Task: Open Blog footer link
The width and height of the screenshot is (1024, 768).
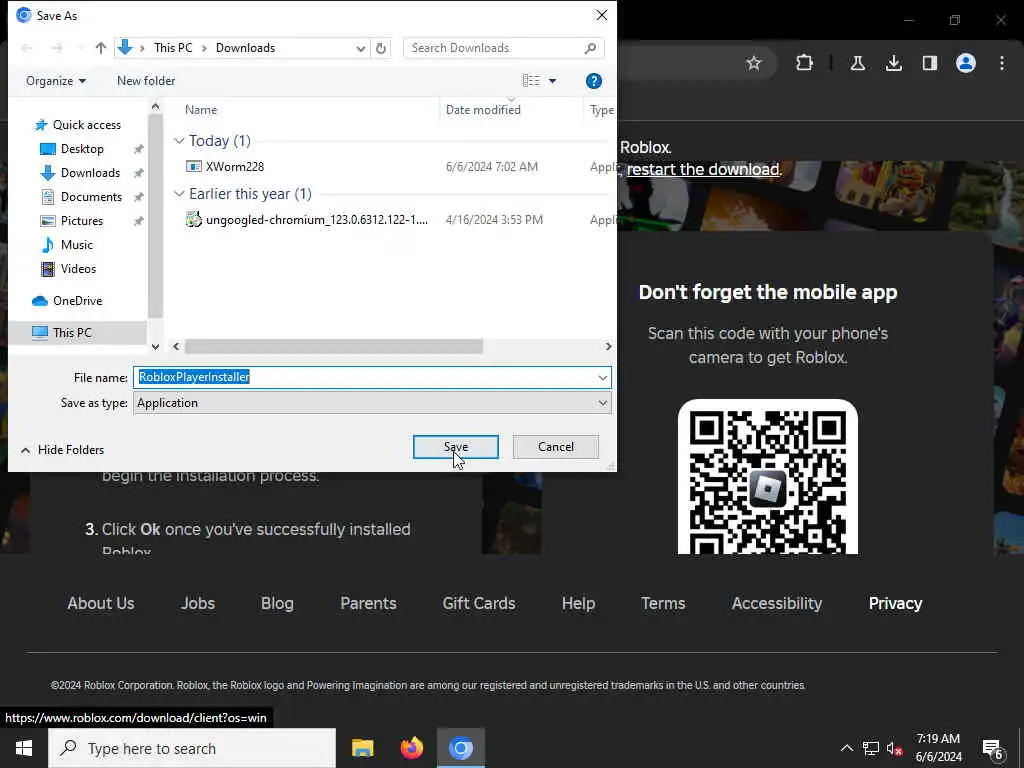Action: 277,603
